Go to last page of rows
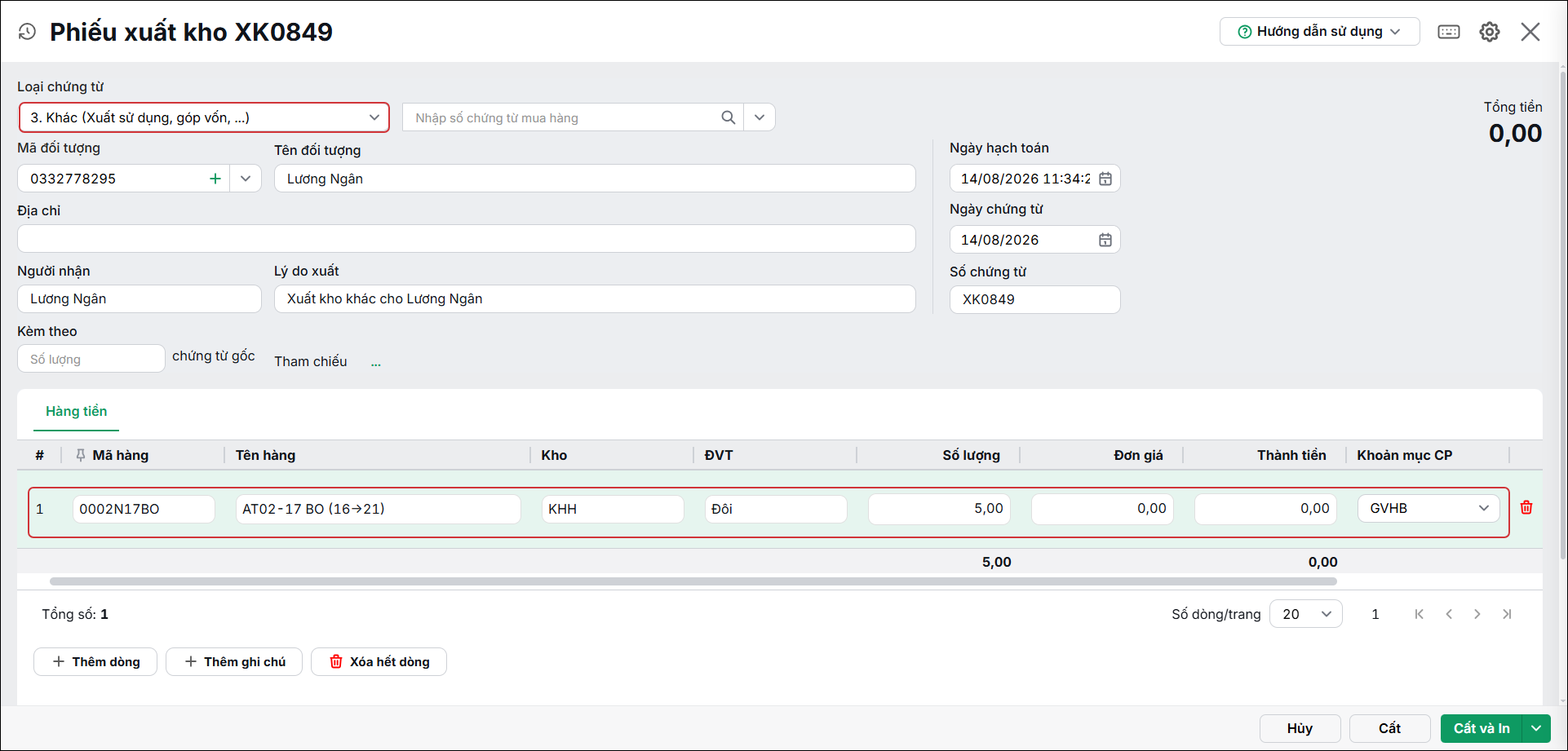The width and height of the screenshot is (1568, 751). click(x=1507, y=614)
